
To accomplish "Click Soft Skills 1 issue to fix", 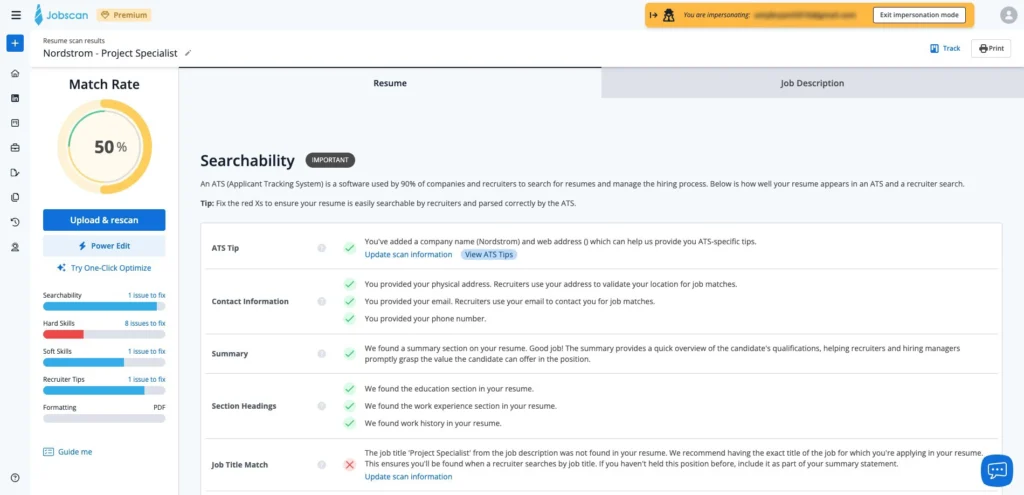I will (x=146, y=351).
